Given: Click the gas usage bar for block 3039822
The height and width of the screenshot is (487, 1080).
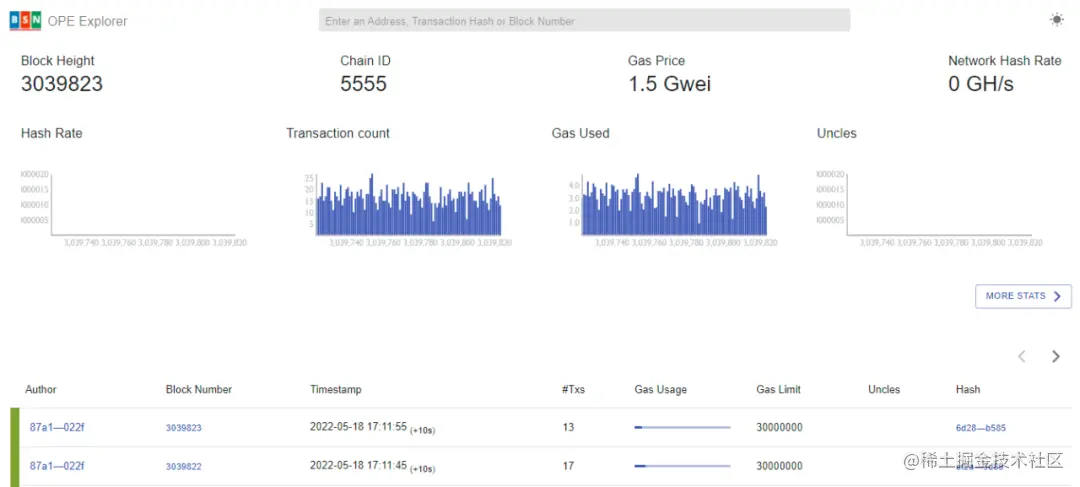Looking at the screenshot, I should coord(682,466).
